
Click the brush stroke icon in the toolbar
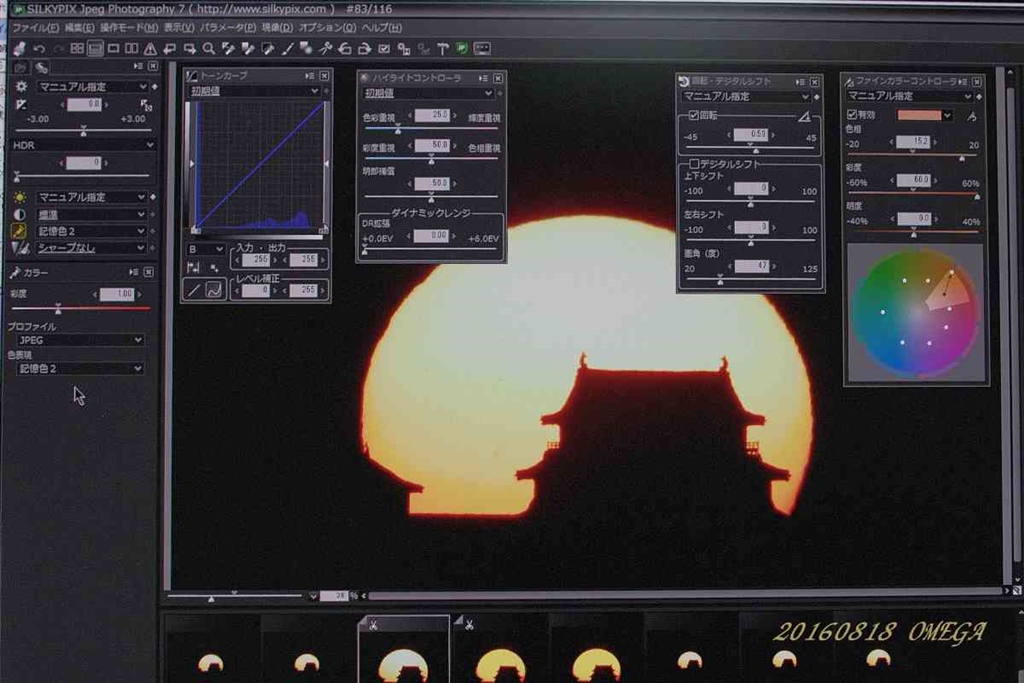click(287, 49)
